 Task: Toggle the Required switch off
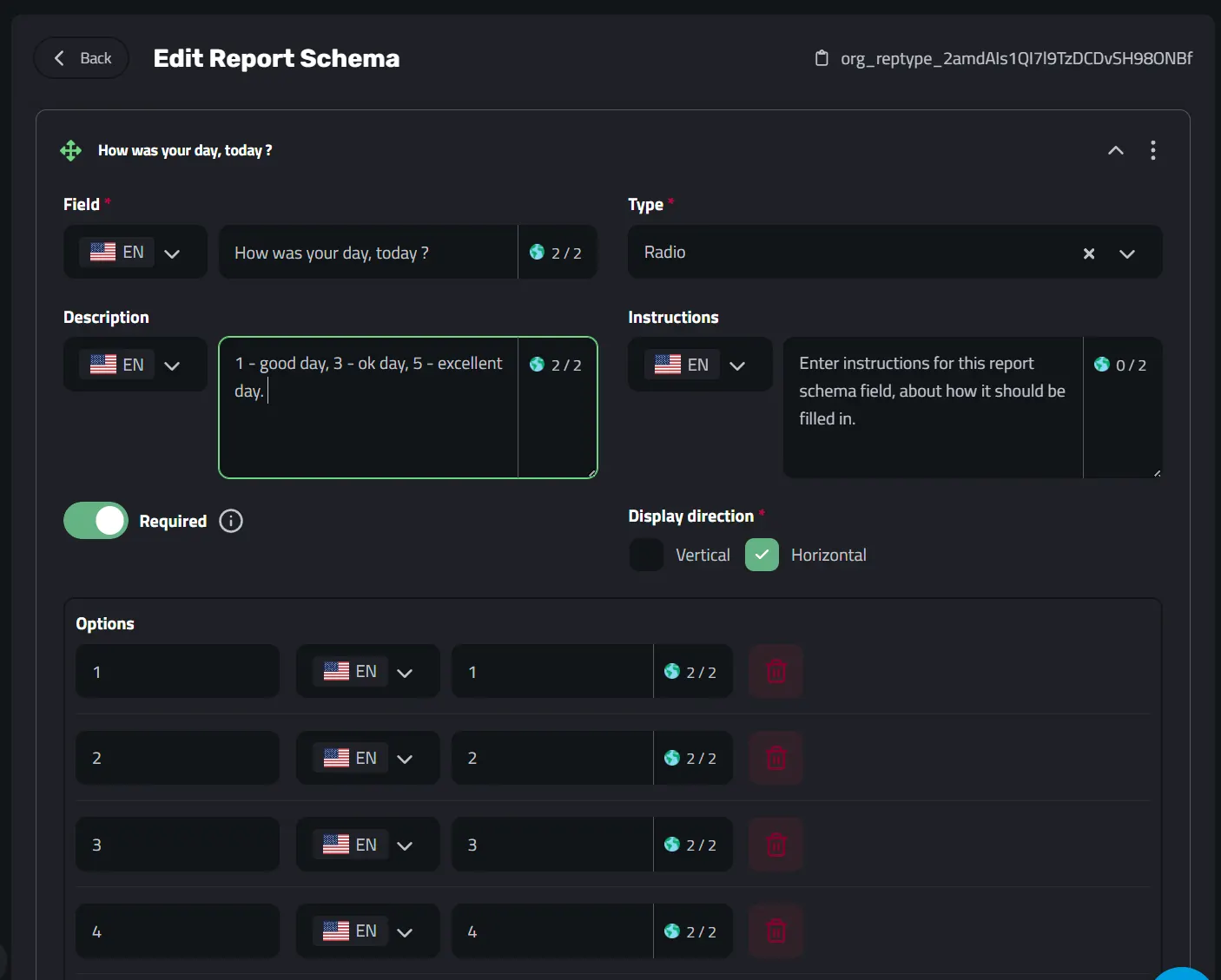tap(96, 521)
